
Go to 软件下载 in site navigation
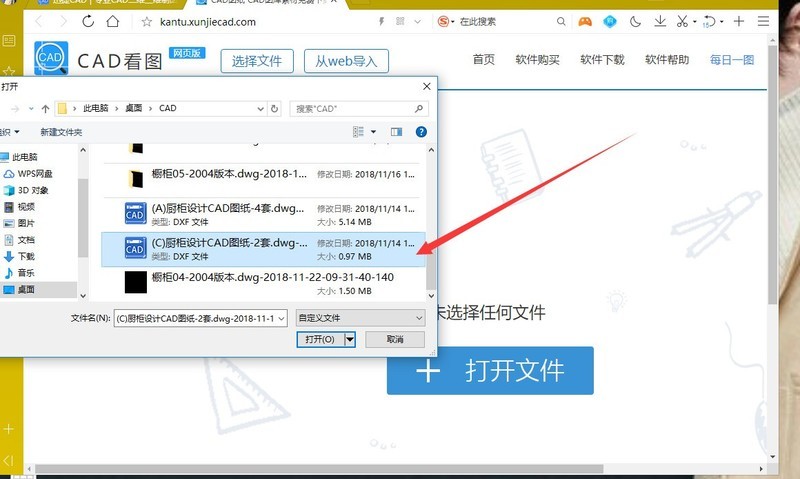[601, 60]
